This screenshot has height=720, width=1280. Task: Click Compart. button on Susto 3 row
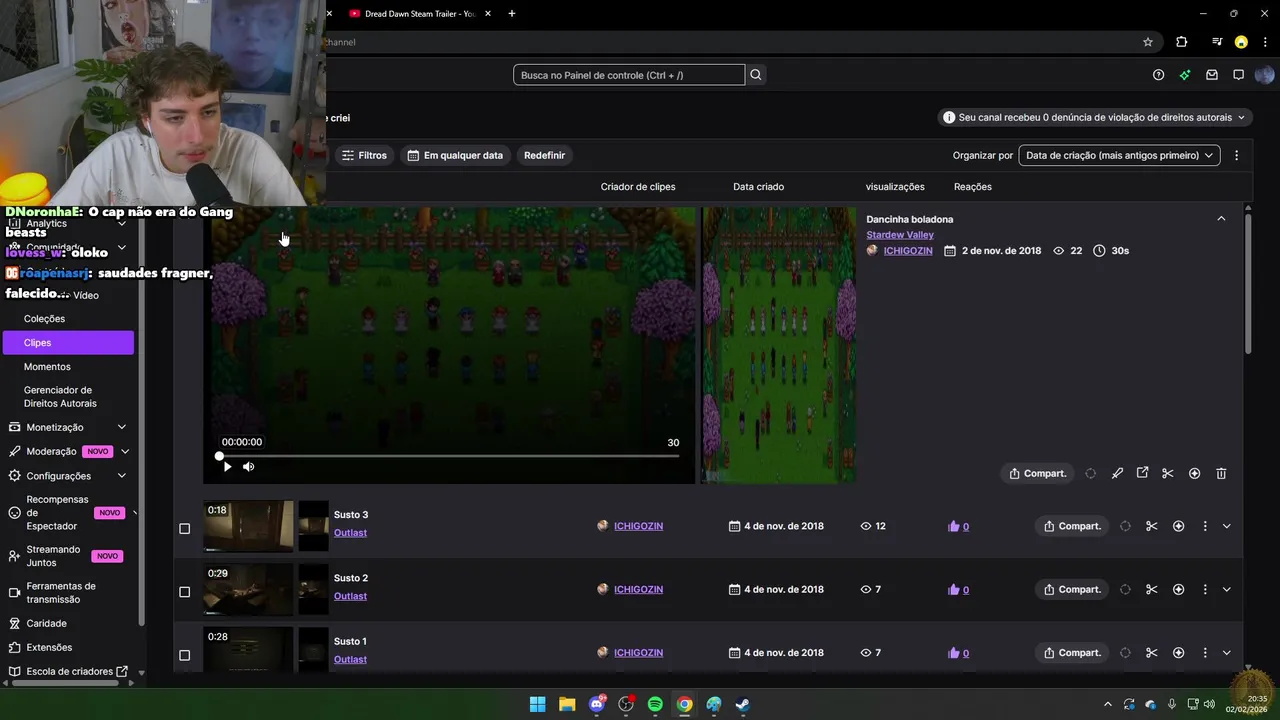coord(1072,526)
